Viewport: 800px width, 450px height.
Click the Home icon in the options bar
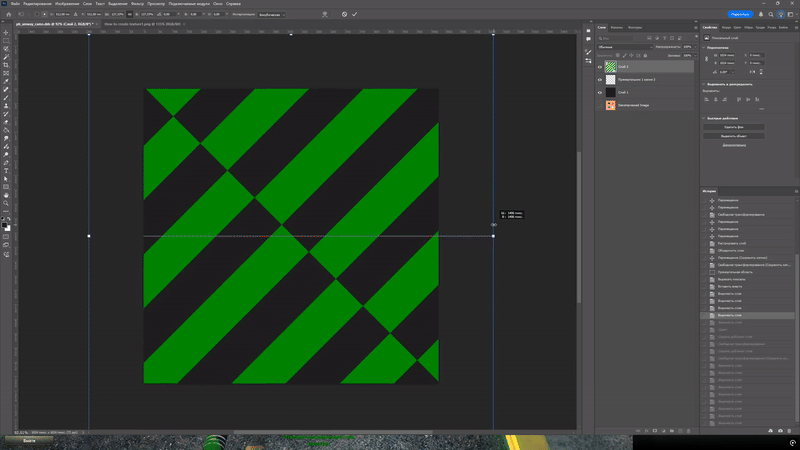coord(7,15)
